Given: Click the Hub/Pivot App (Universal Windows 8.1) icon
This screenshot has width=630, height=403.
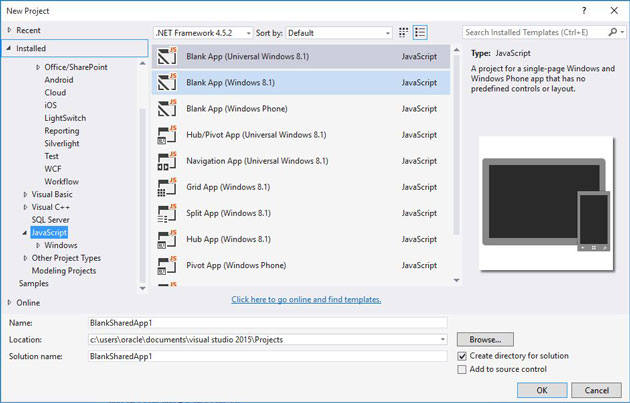Looking at the screenshot, I should [x=167, y=135].
